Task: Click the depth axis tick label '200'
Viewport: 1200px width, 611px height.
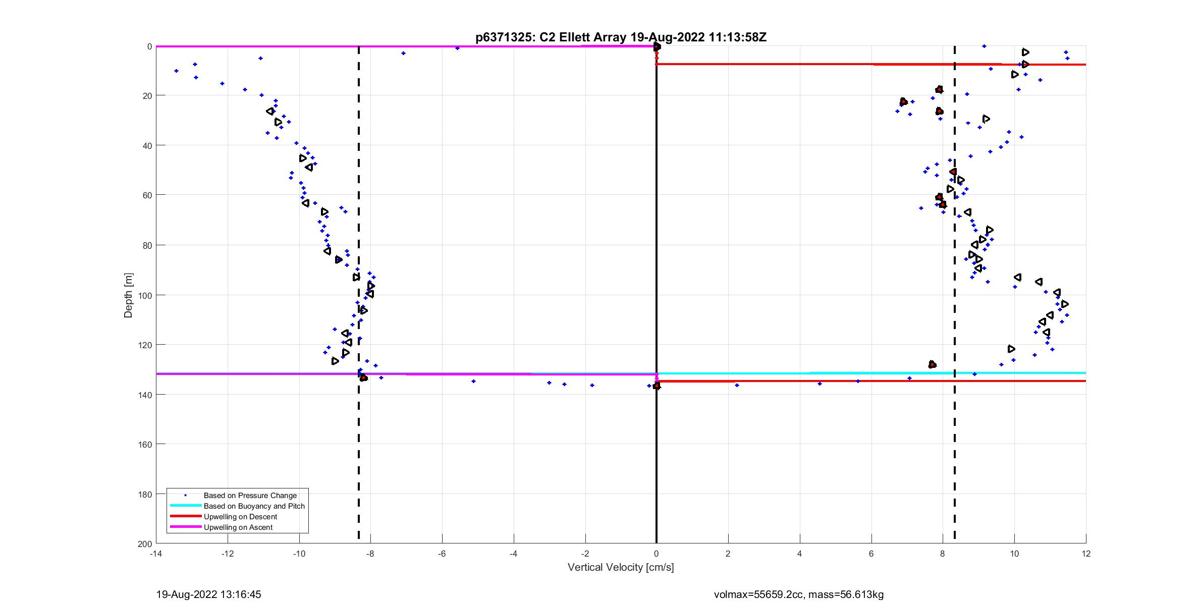Action: (x=144, y=542)
